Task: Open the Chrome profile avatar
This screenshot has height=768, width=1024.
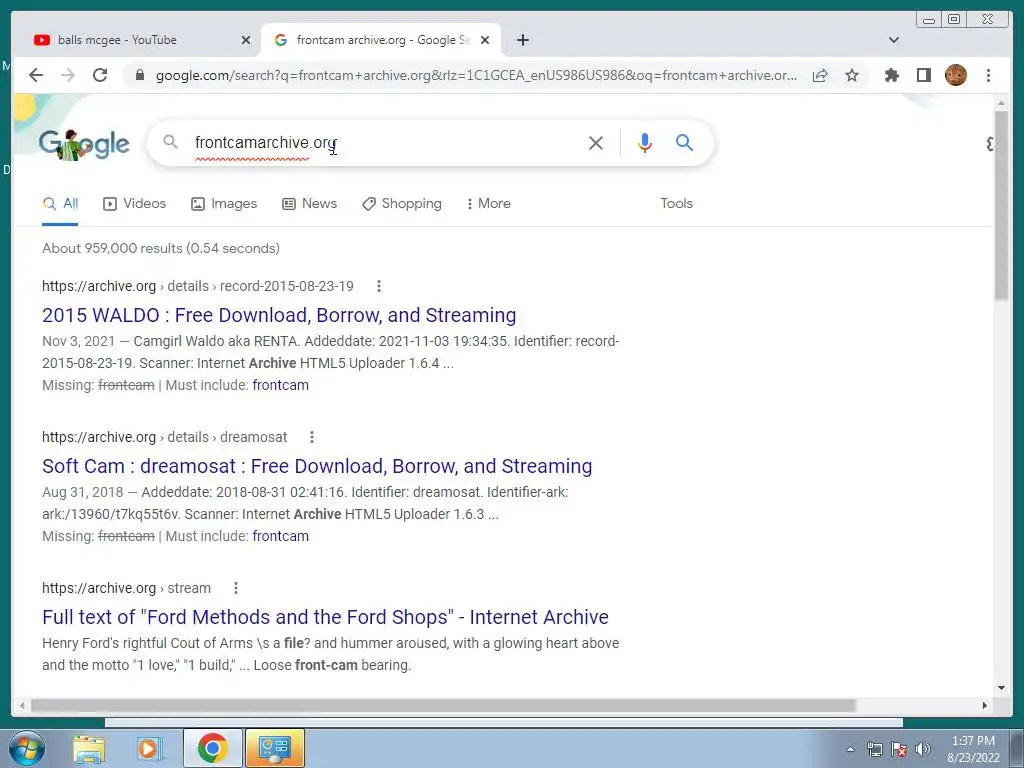Action: [955, 75]
